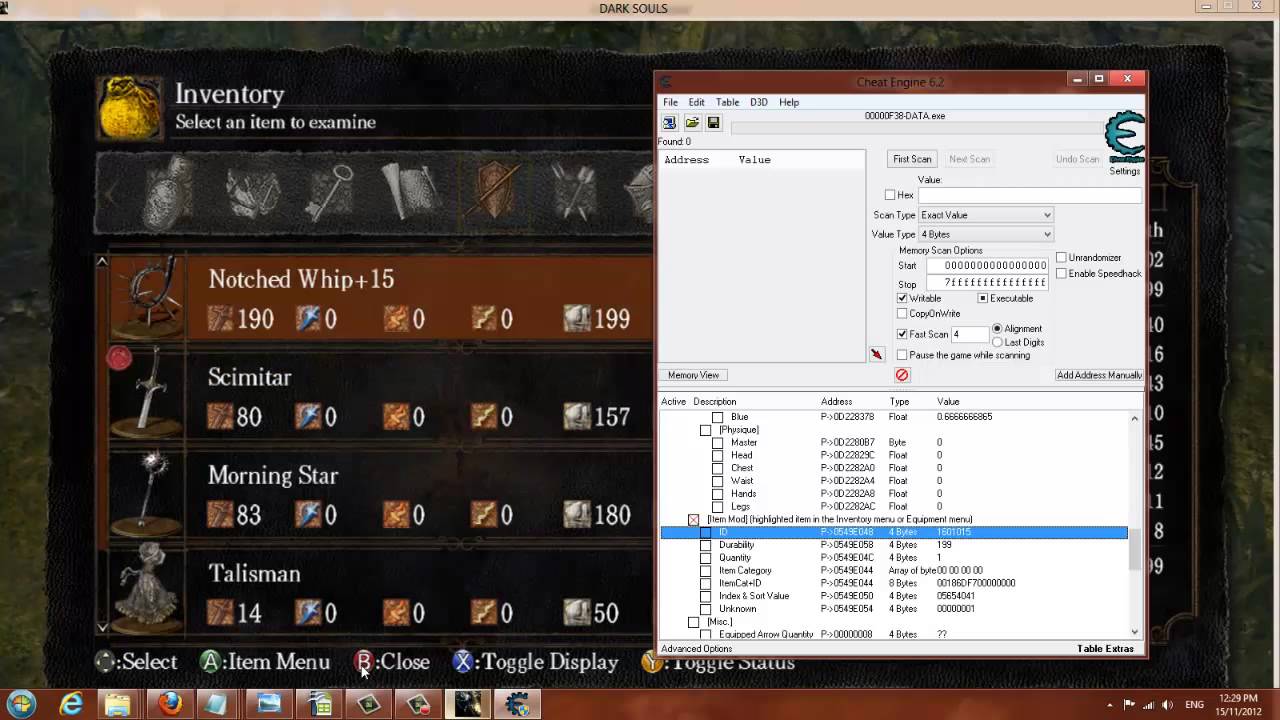Click Add Address Manually
1280x720 pixels.
[1099, 375]
